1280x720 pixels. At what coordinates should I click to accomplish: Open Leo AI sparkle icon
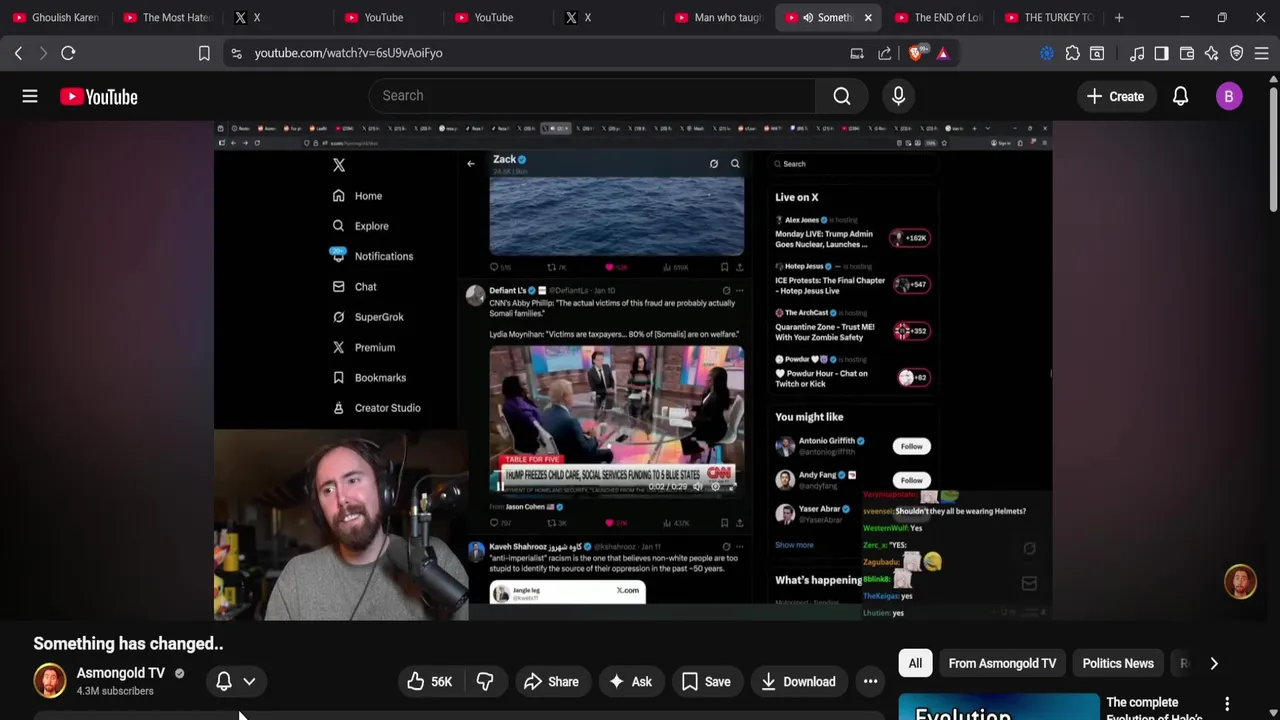1211,53
